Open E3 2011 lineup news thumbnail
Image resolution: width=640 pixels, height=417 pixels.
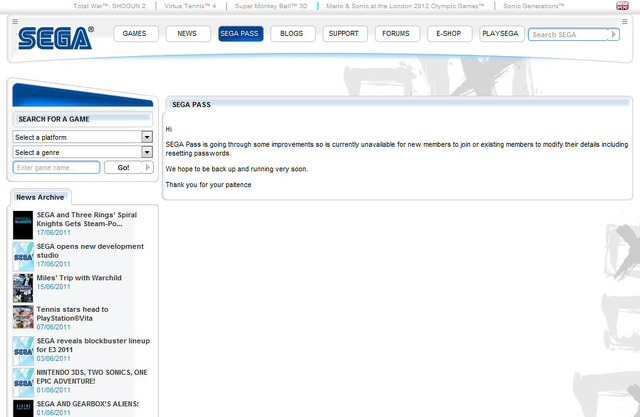pos(23,351)
